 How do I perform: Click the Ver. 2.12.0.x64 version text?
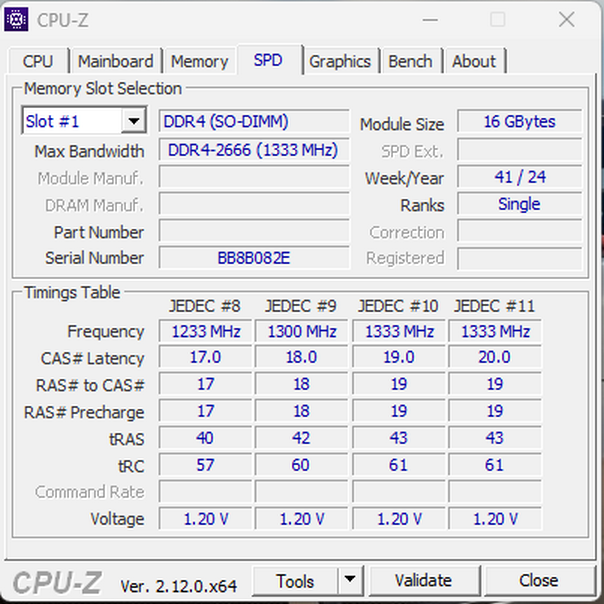(178, 586)
